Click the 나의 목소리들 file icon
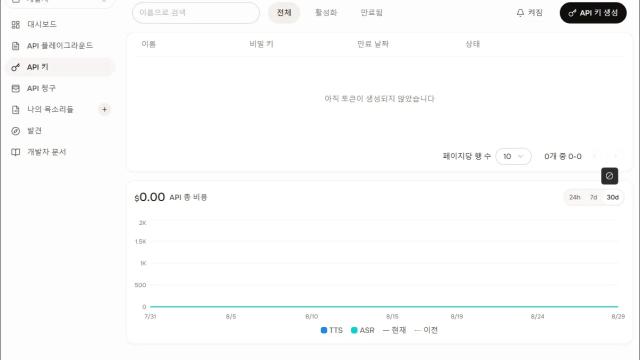Screen dimensions: 640x360 [x=16, y=109]
